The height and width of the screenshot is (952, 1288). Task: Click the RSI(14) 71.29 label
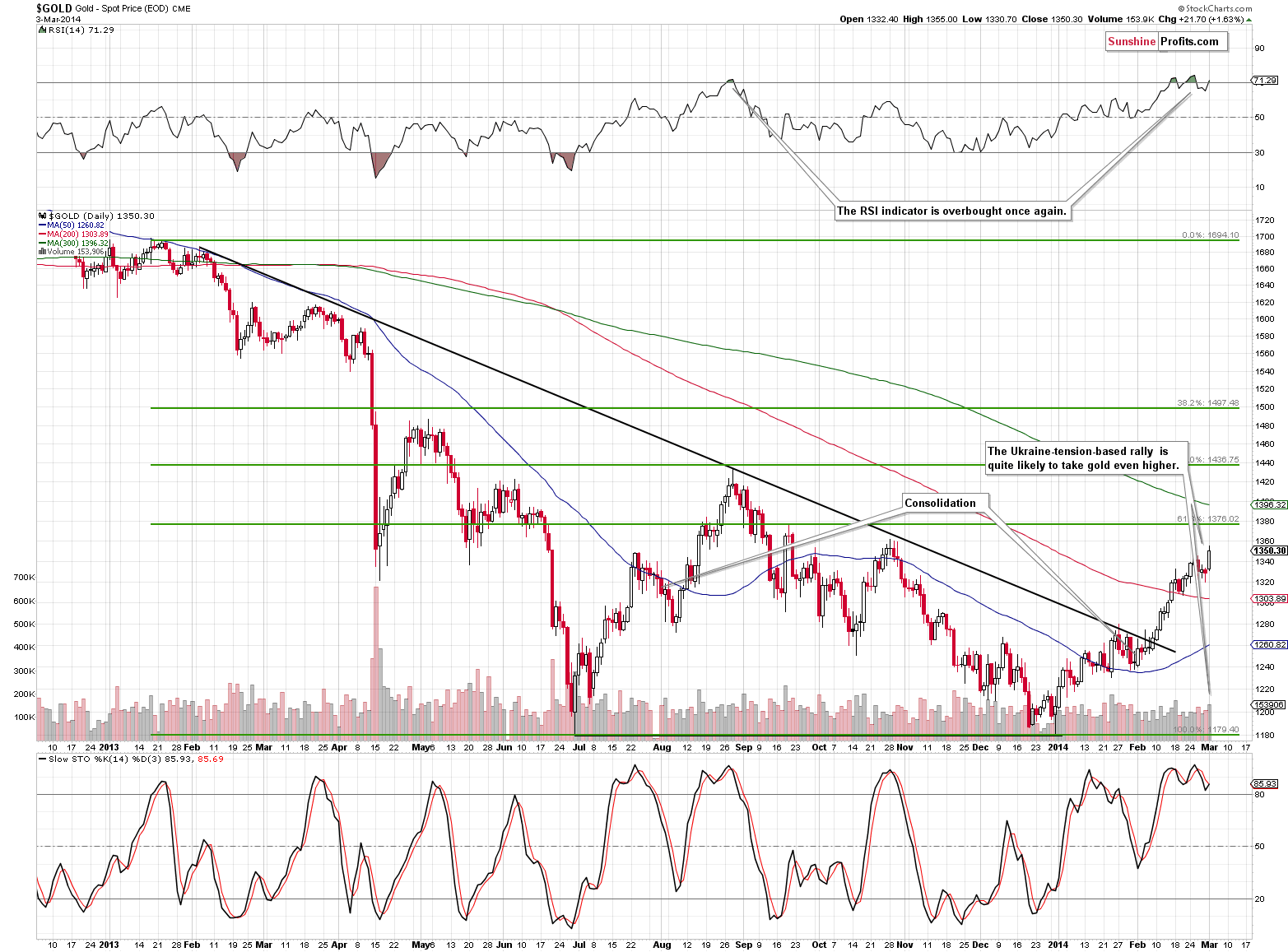click(81, 30)
